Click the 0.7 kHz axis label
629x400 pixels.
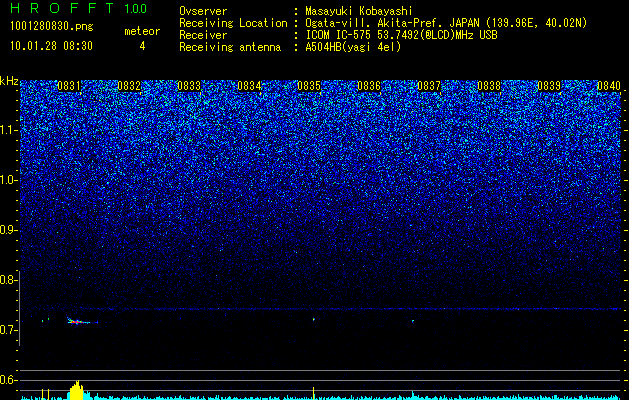tap(9, 330)
